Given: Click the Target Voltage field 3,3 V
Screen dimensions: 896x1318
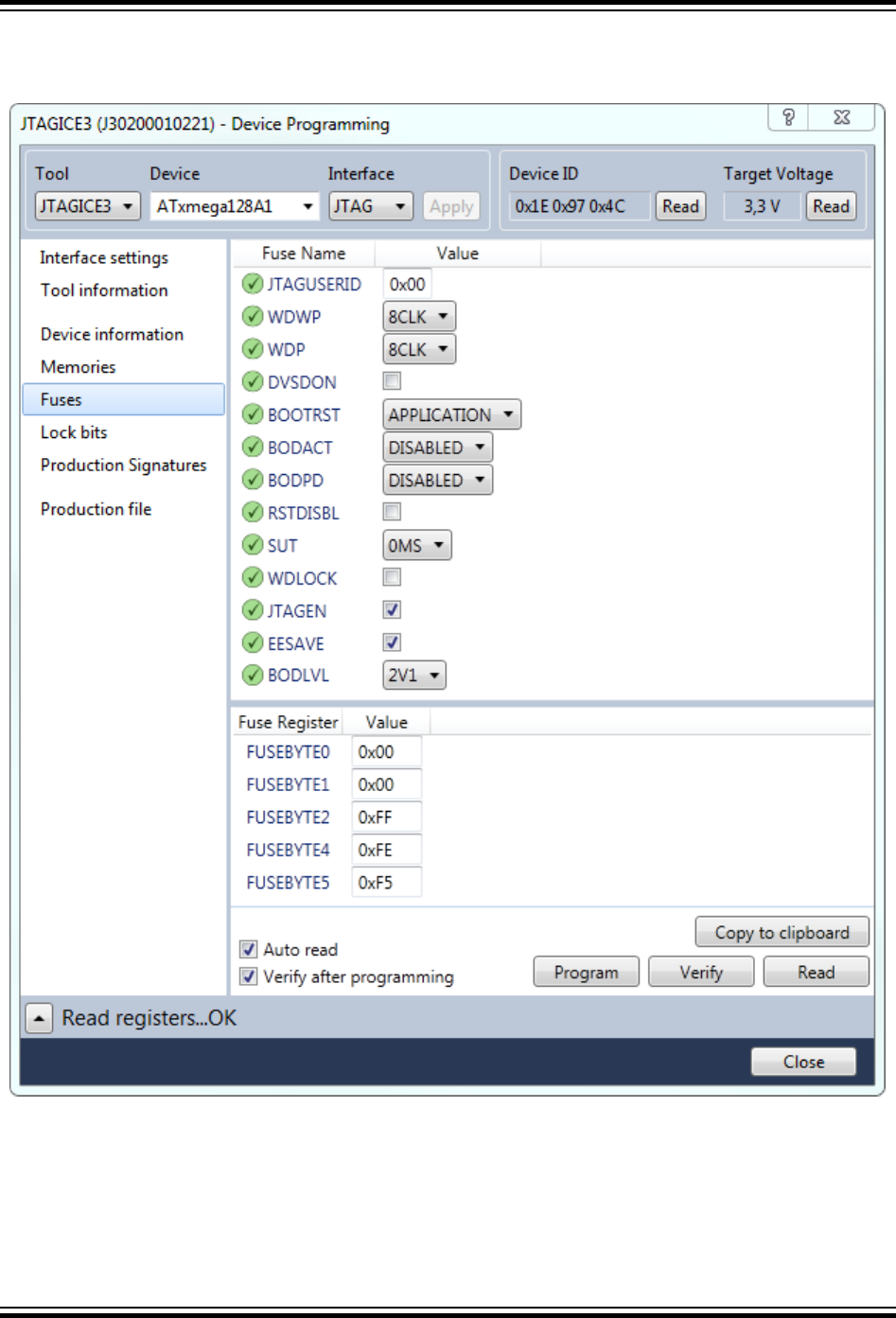Looking at the screenshot, I should (763, 206).
